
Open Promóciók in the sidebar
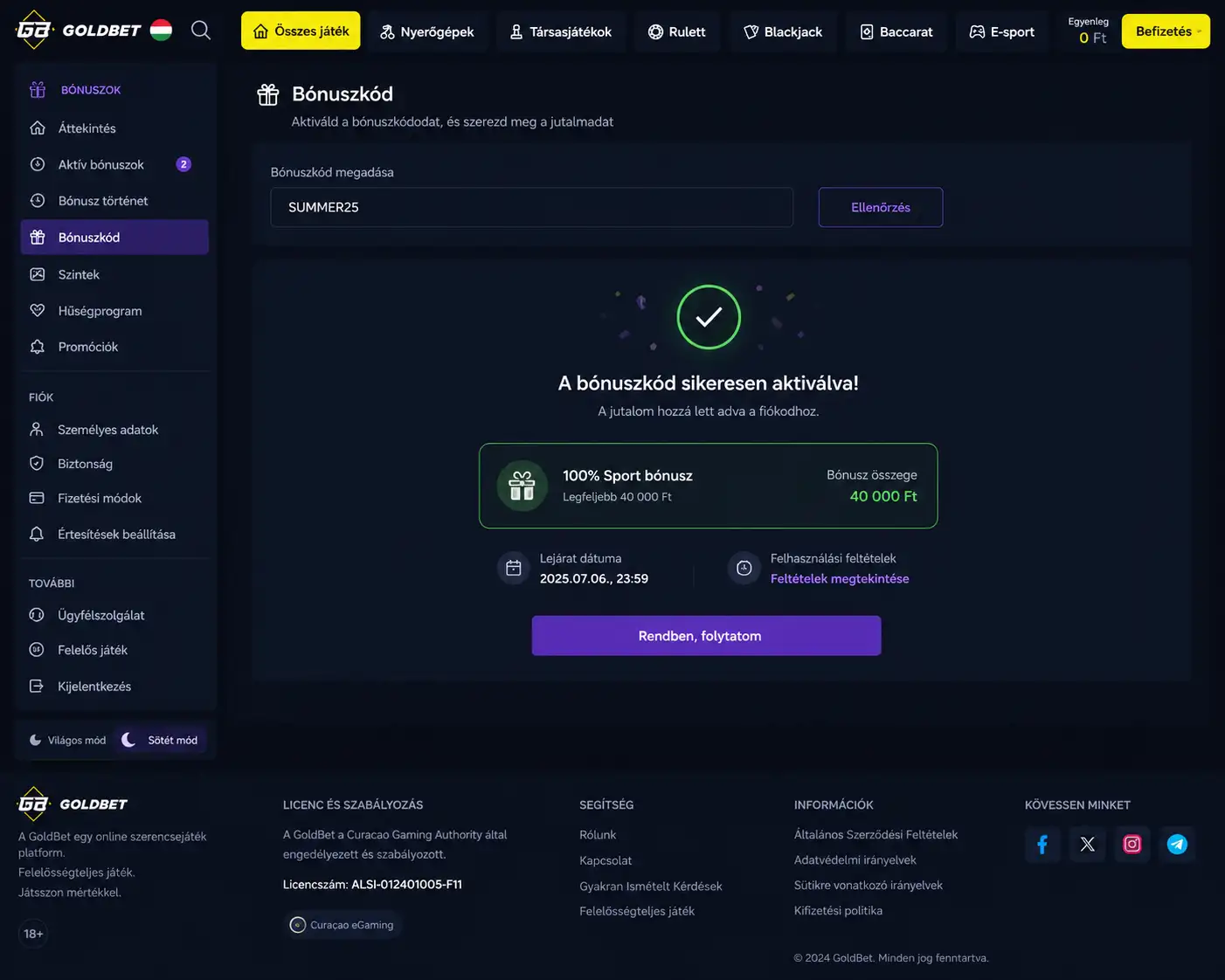click(114, 347)
